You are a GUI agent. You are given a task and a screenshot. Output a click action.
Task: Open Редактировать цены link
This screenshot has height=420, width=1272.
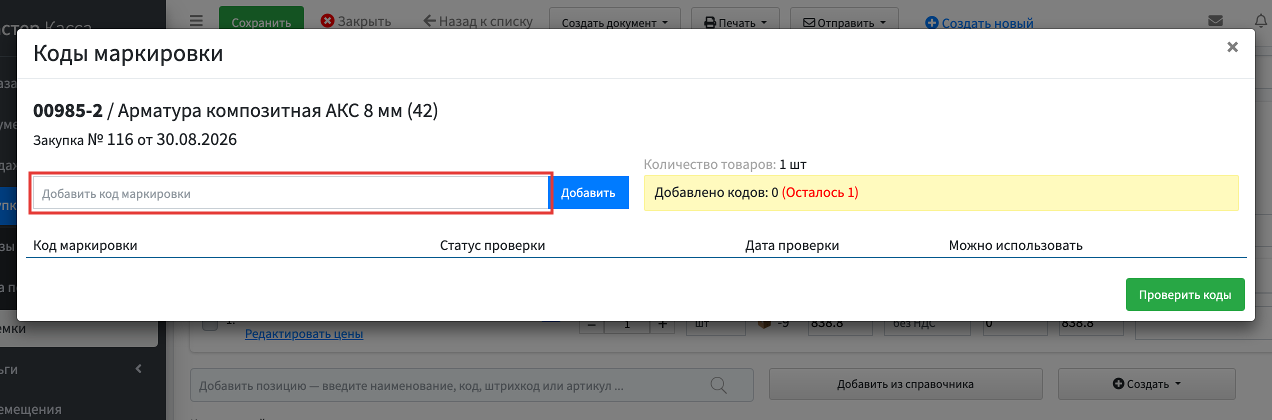[x=304, y=334]
